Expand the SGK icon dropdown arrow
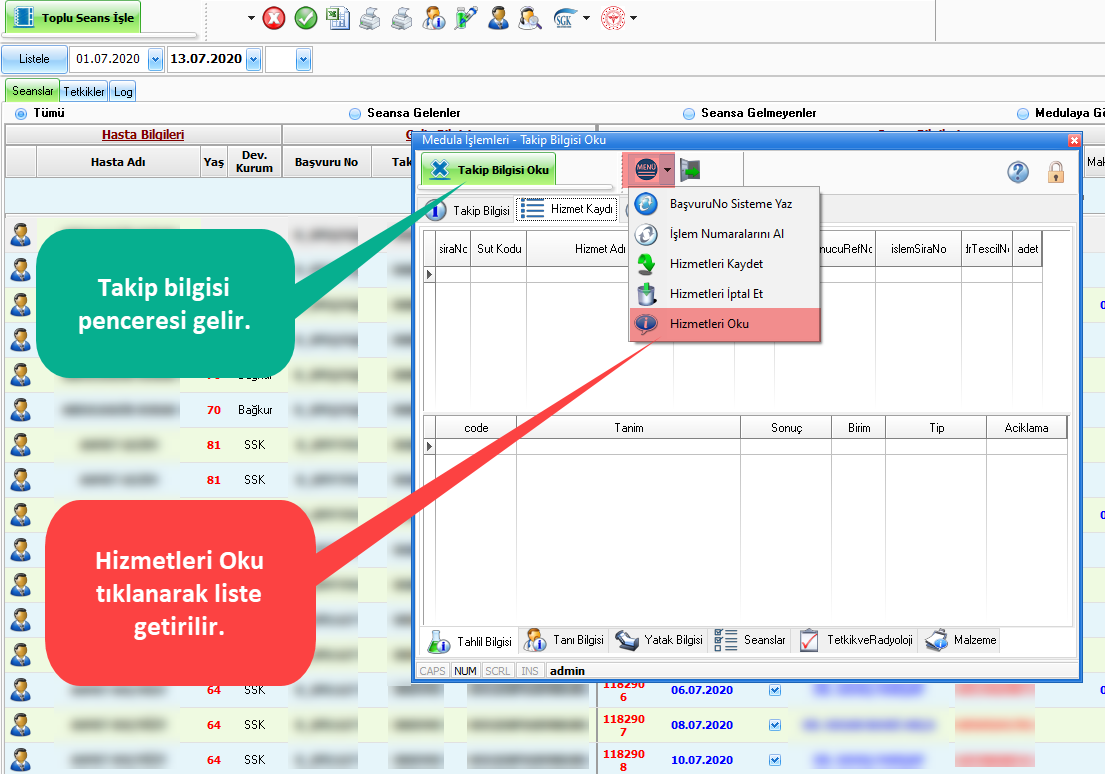 point(586,18)
